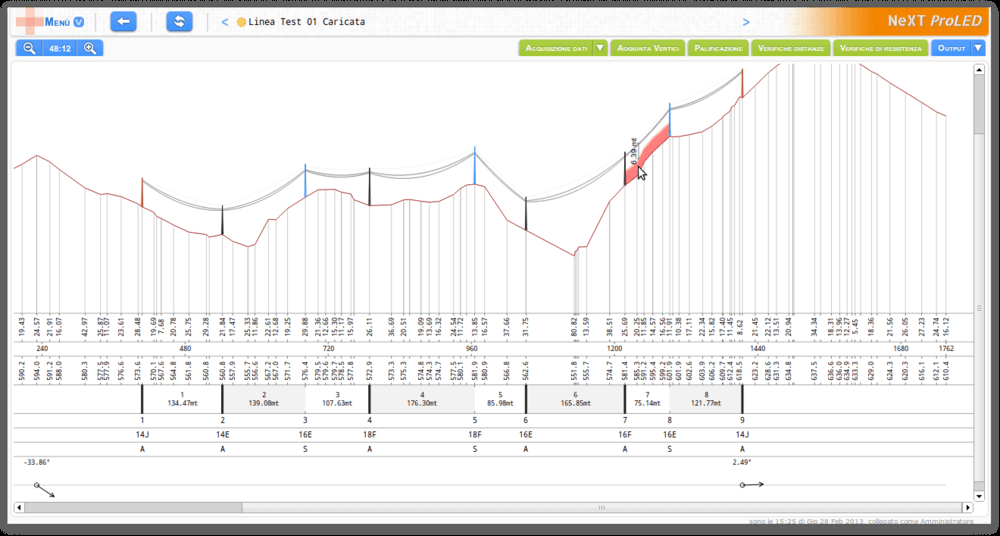Go to previous line with left chevron

tap(224, 22)
